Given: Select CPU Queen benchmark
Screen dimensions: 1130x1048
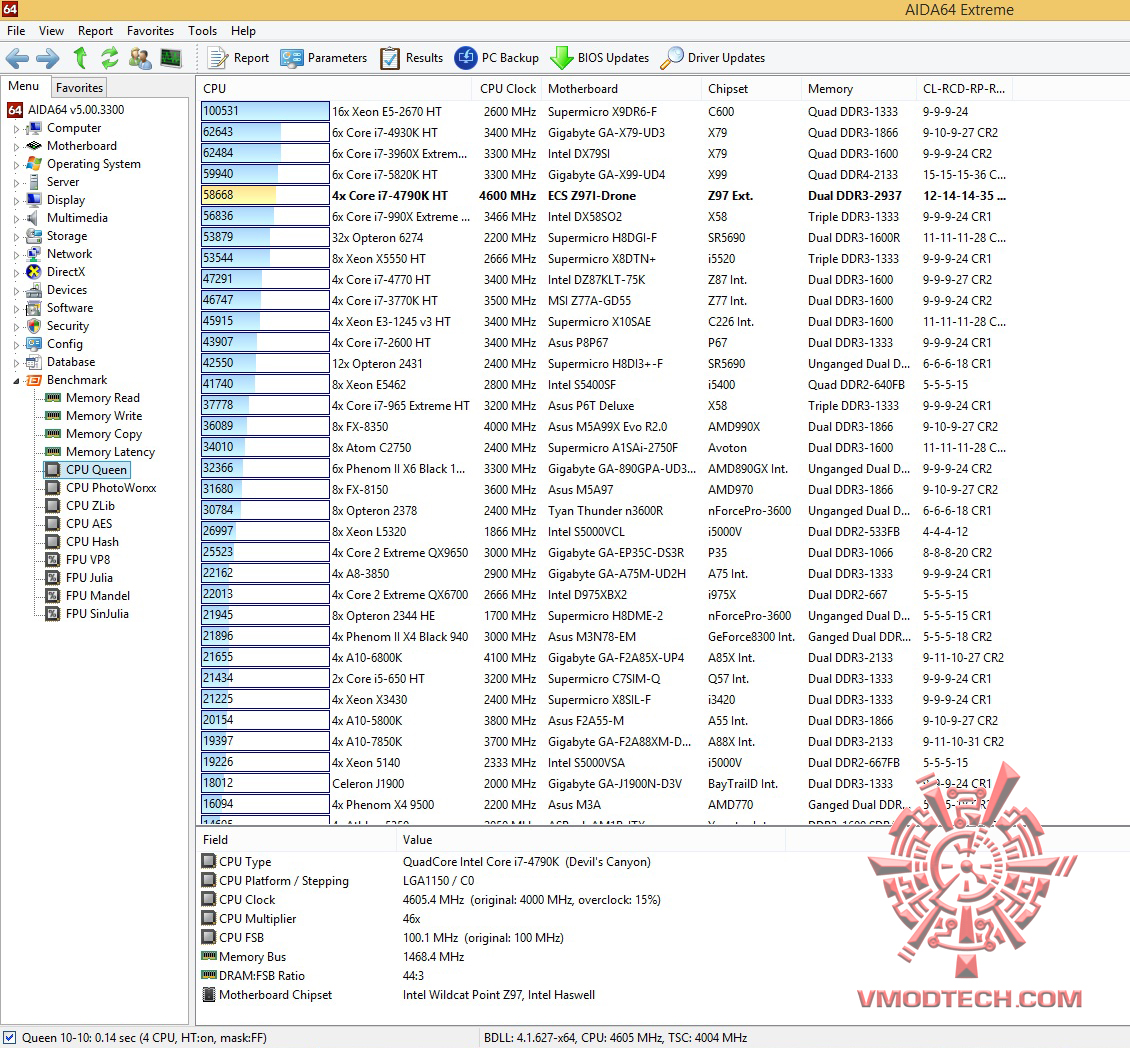Looking at the screenshot, I should (x=96, y=470).
